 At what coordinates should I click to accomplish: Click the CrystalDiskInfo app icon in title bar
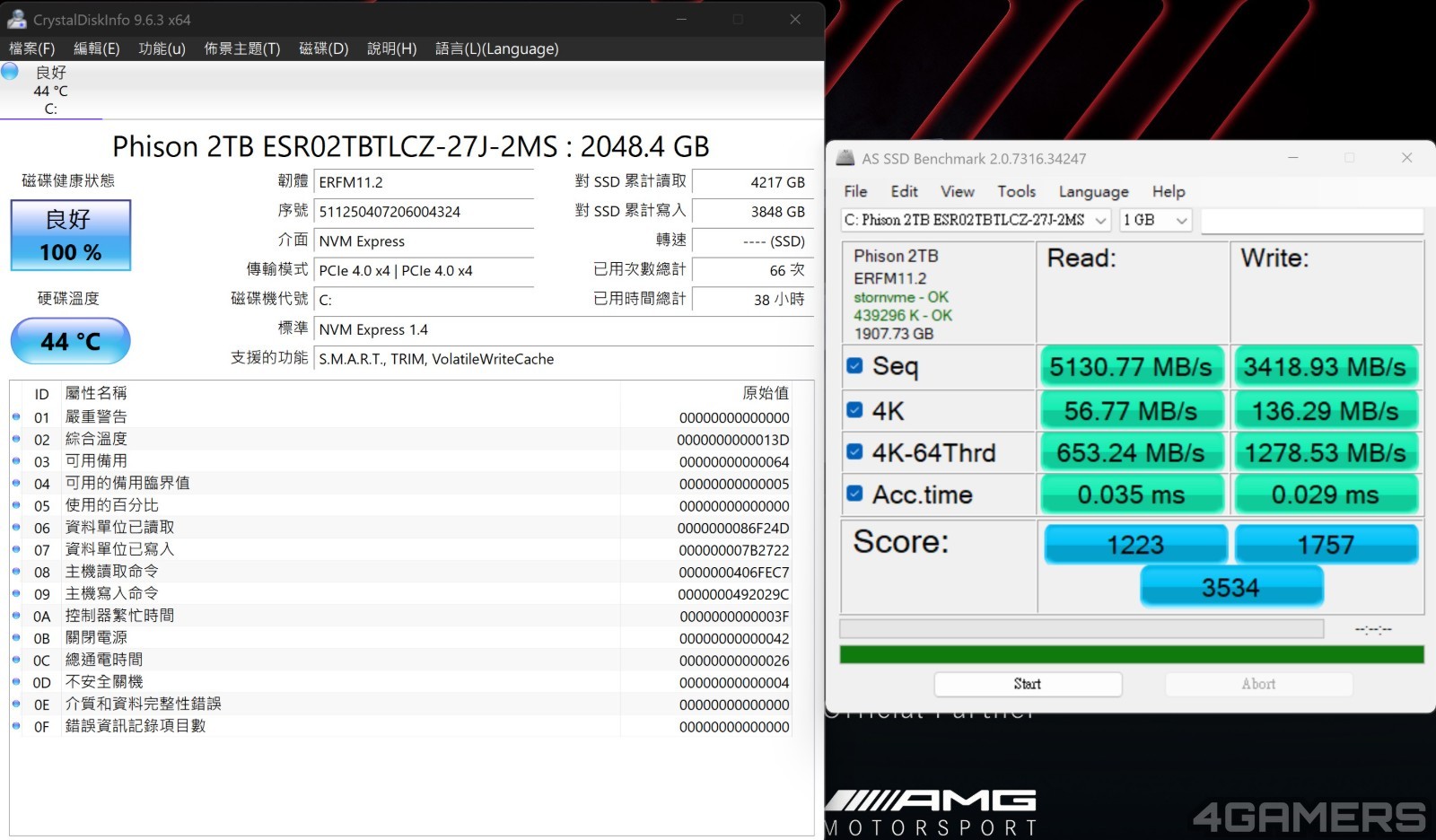point(16,19)
